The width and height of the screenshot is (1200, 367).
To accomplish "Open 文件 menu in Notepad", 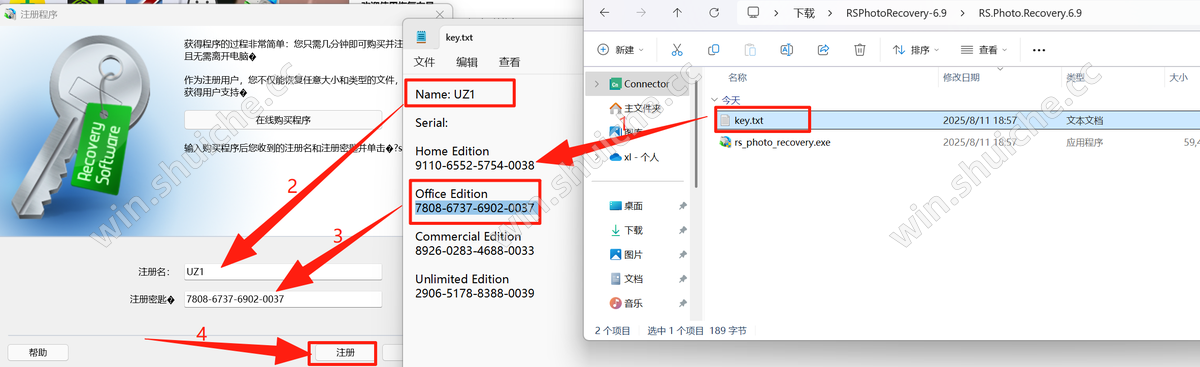I will pyautogui.click(x=424, y=62).
